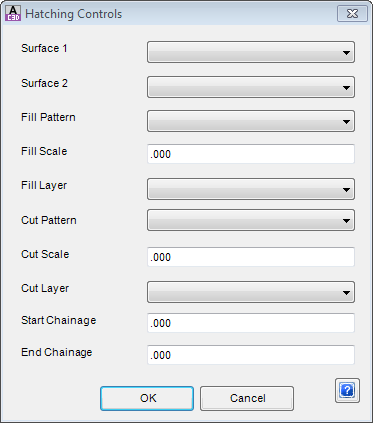Click the Surface 1 dropdown arrow
Image resolution: width=373 pixels, height=423 pixels.
pos(346,53)
